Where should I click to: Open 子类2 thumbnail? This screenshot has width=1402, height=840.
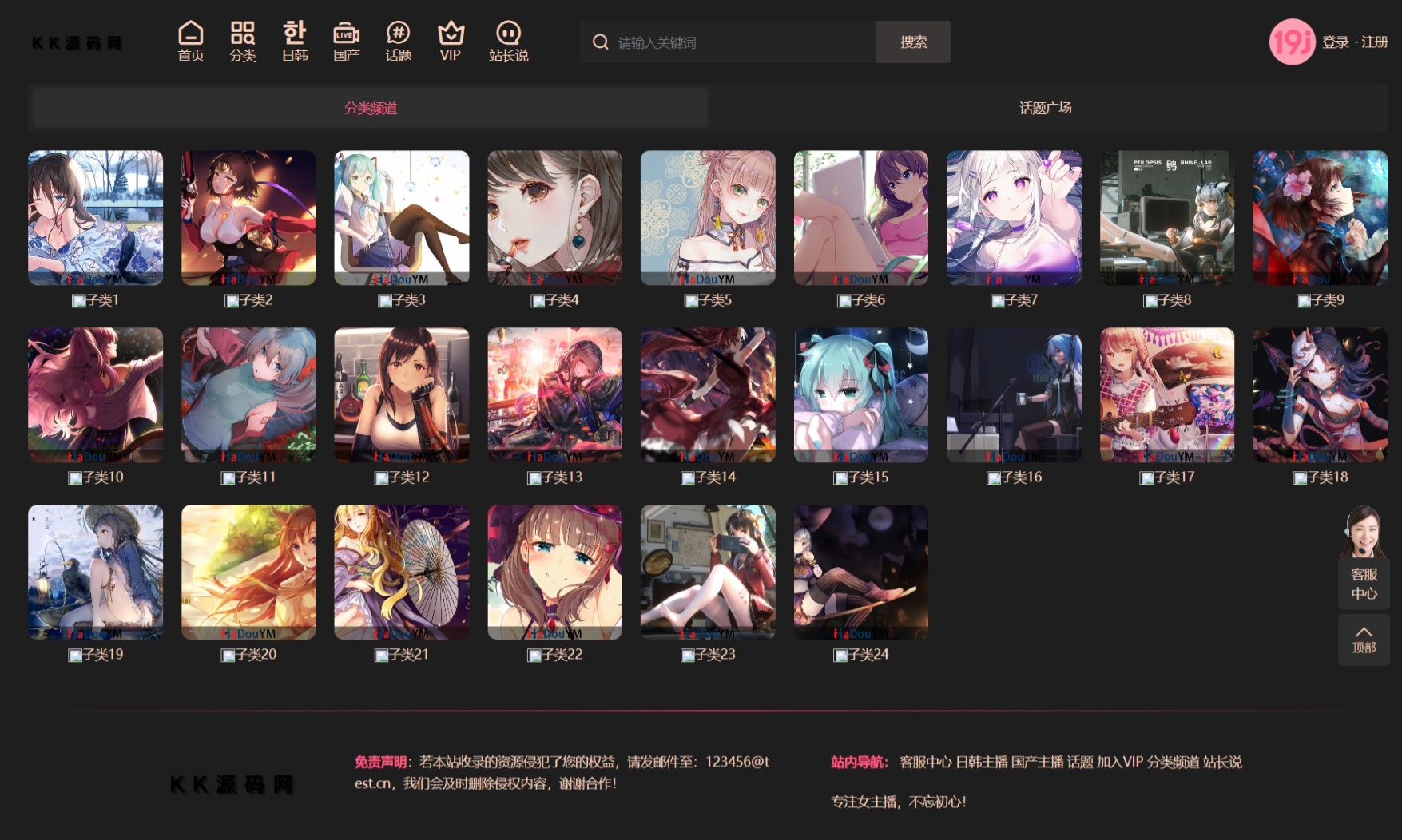tap(248, 218)
